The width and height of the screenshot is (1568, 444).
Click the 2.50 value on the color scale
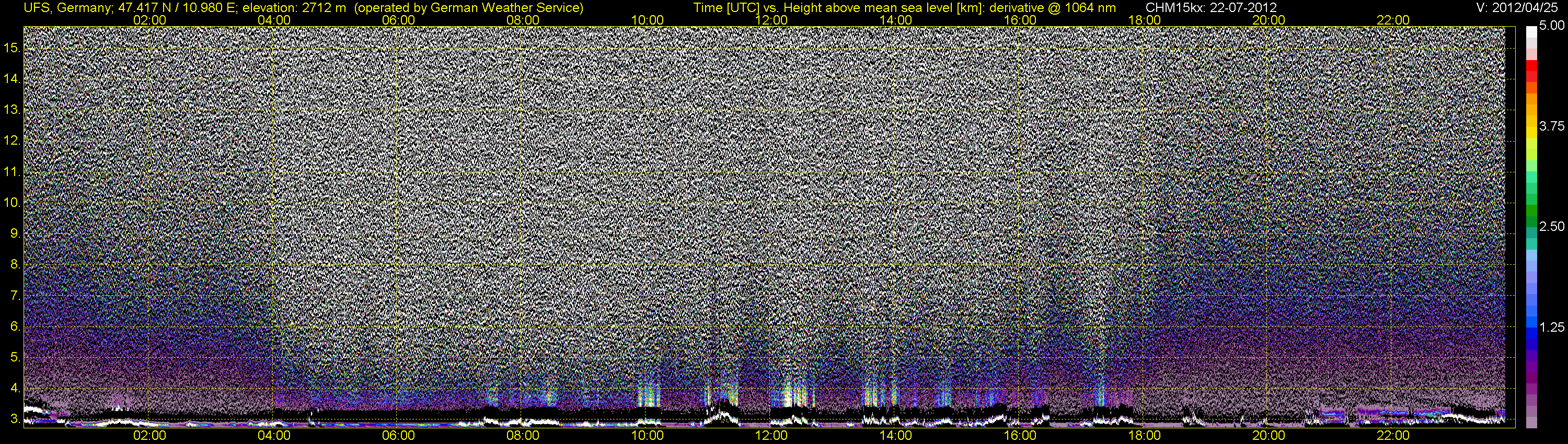point(1552,226)
